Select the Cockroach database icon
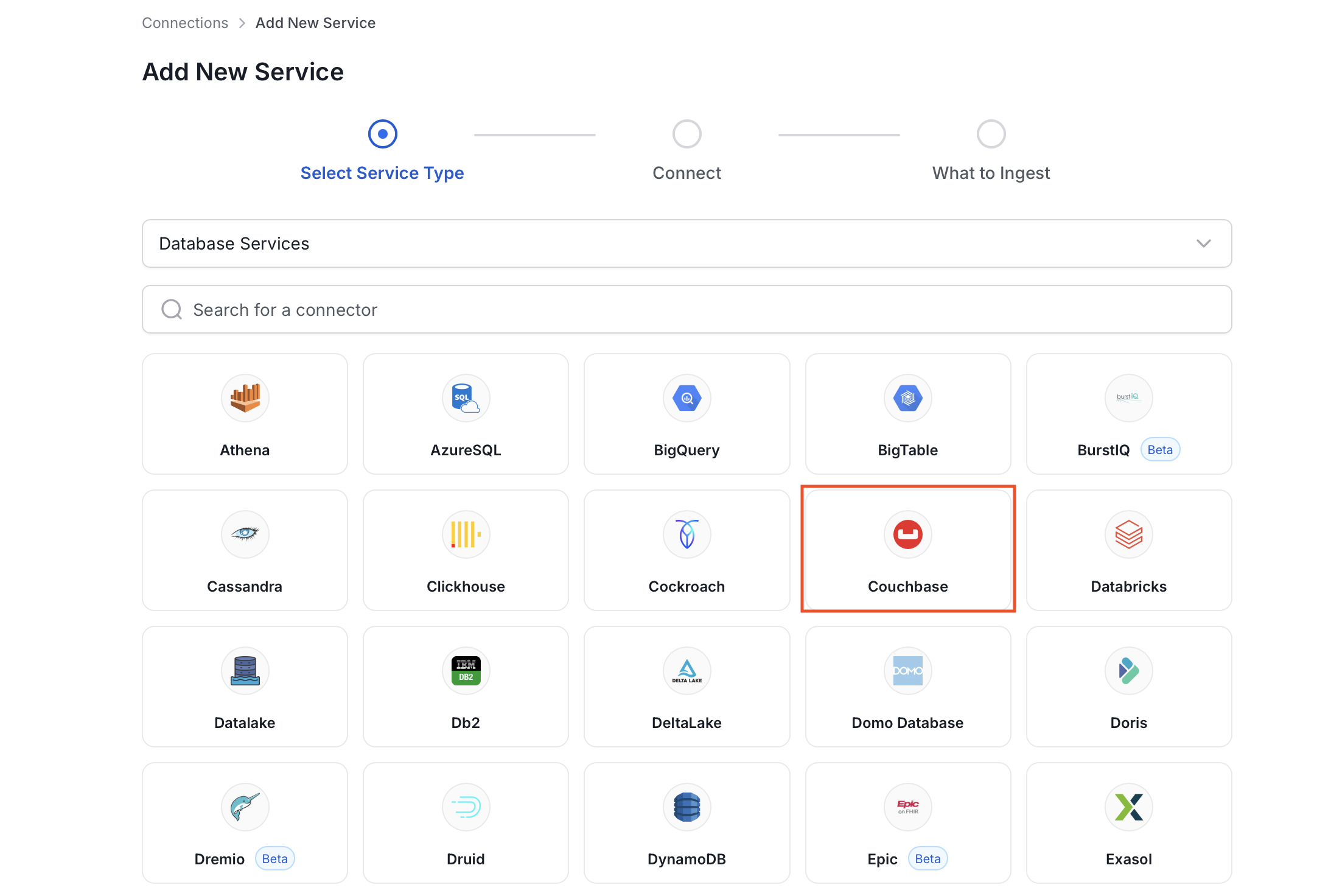This screenshot has height=896, width=1317. 686,534
